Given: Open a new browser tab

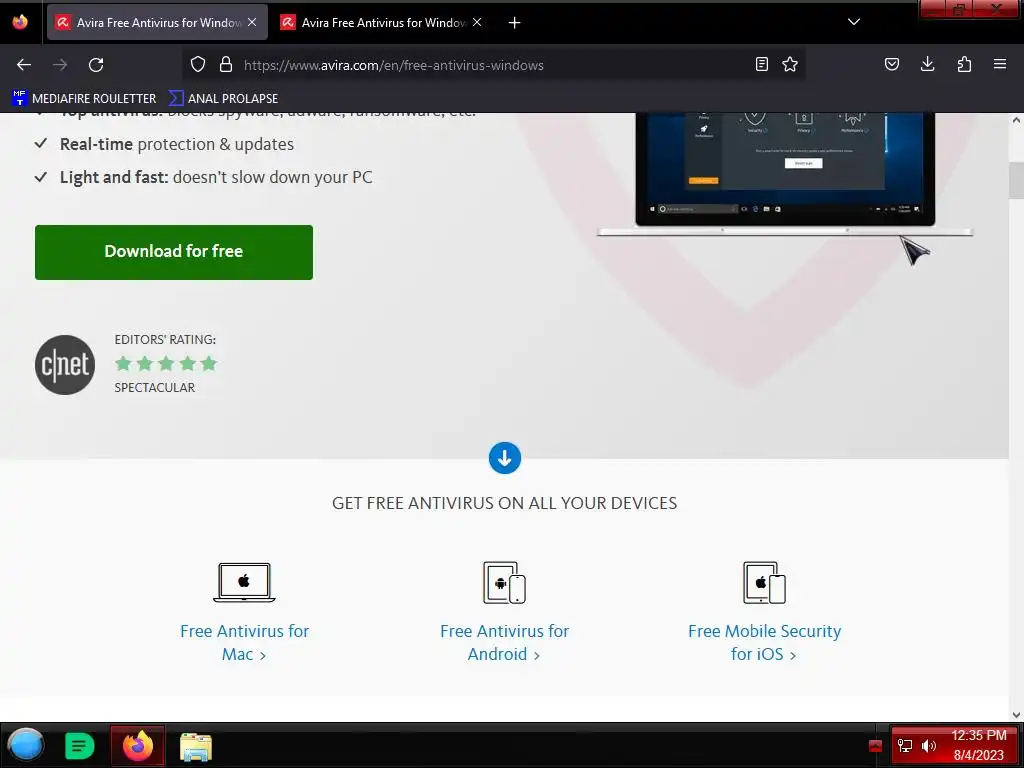Looking at the screenshot, I should (515, 23).
